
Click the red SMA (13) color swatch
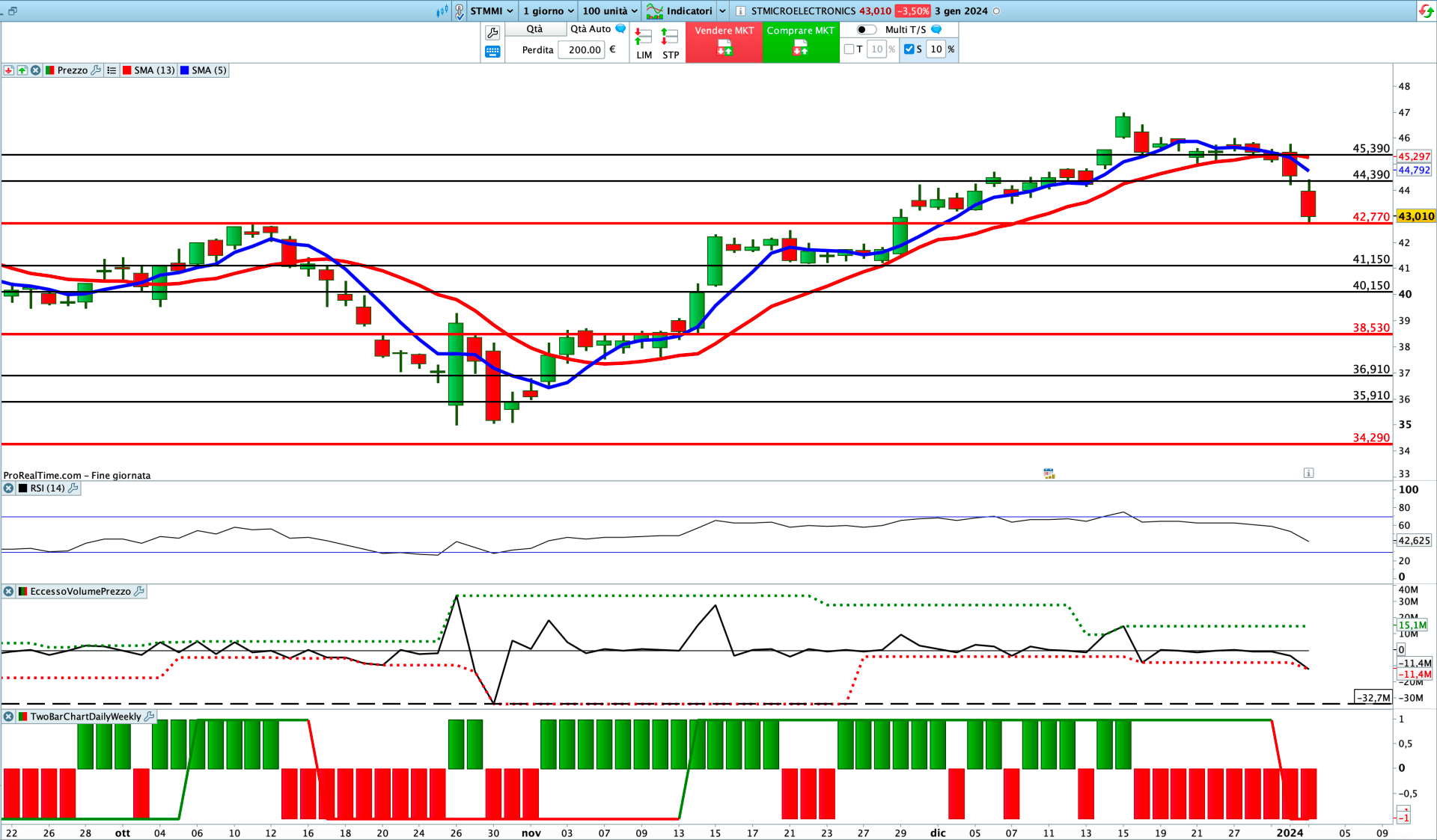click(x=127, y=70)
